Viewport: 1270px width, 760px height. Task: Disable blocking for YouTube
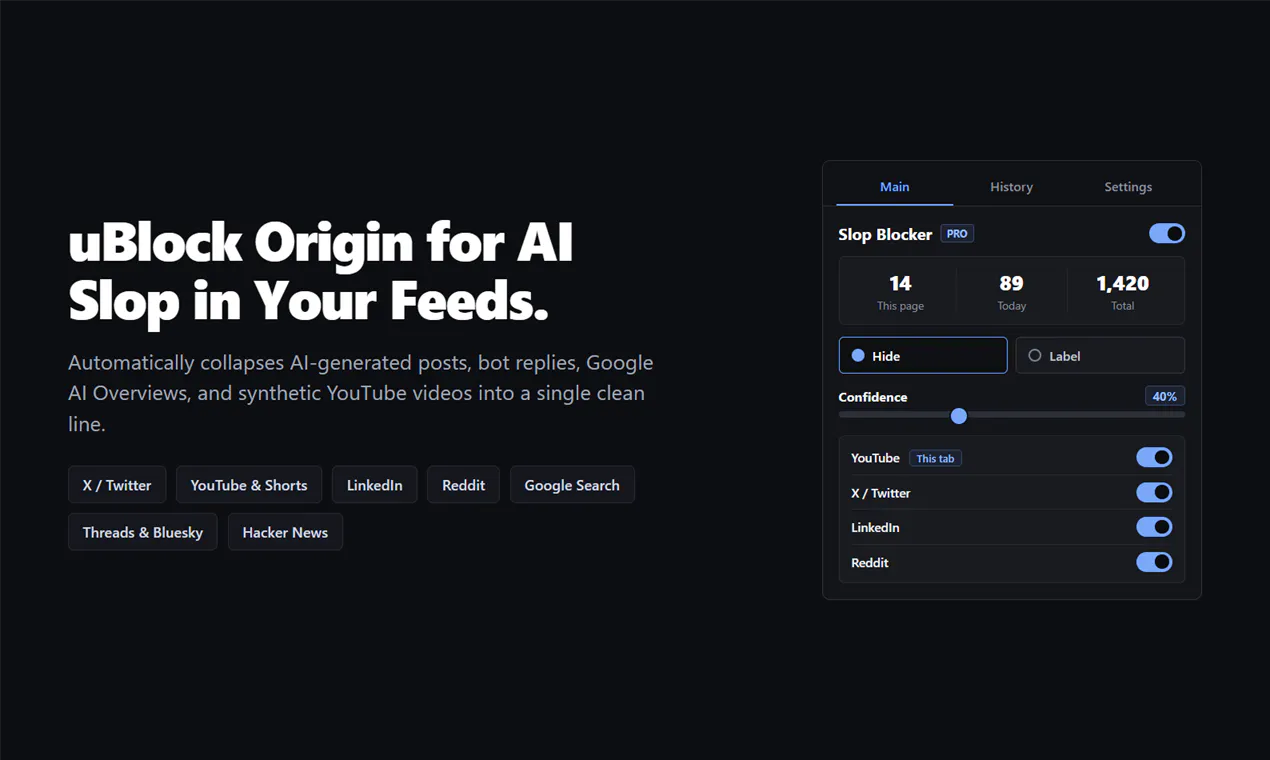(1154, 457)
